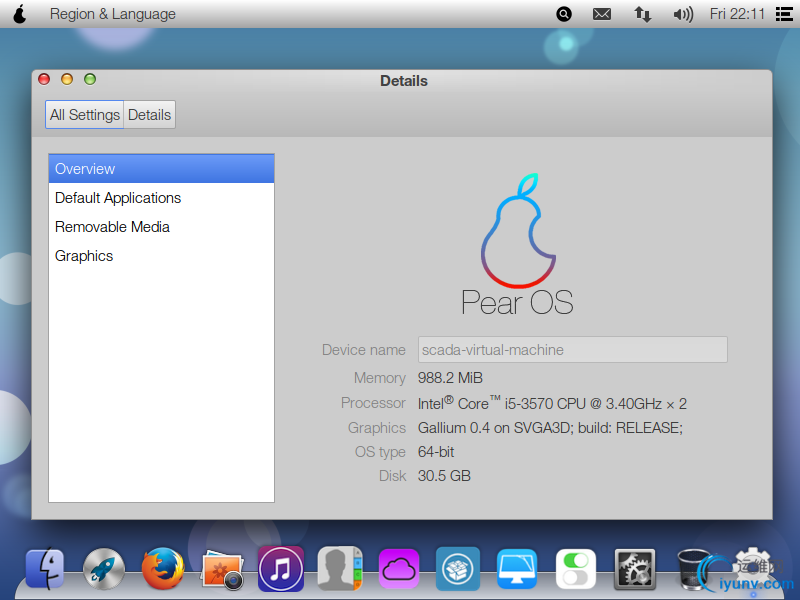Click the Device name input field
Viewport: 800px width, 600px height.
pos(572,349)
